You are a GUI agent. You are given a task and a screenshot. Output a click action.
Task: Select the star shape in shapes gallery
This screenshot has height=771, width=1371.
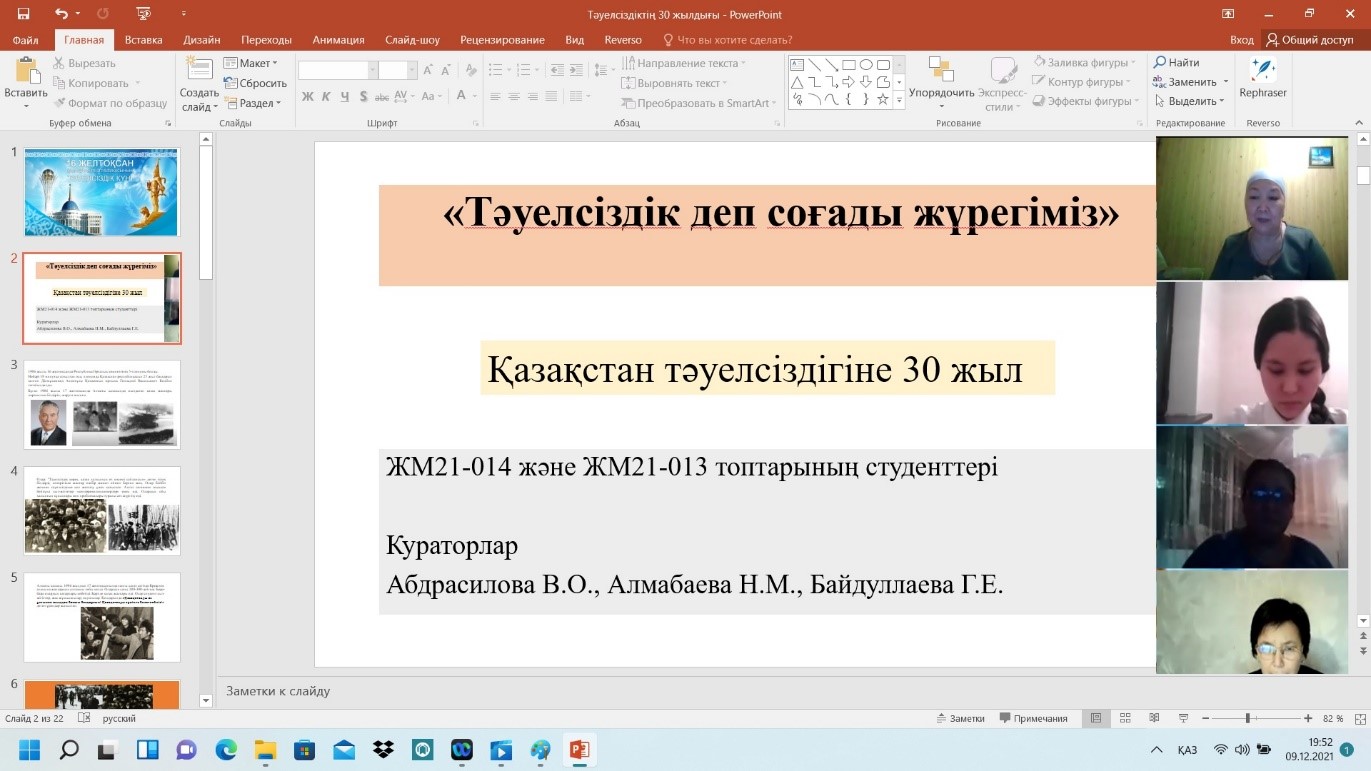pyautogui.click(x=882, y=99)
